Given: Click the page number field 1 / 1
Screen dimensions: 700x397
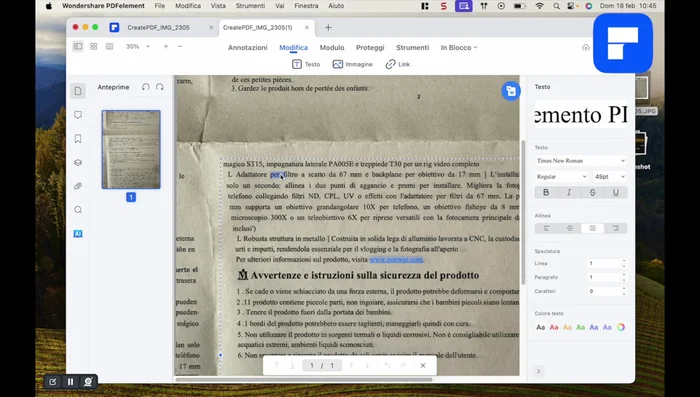Looking at the screenshot, I should [x=322, y=365].
